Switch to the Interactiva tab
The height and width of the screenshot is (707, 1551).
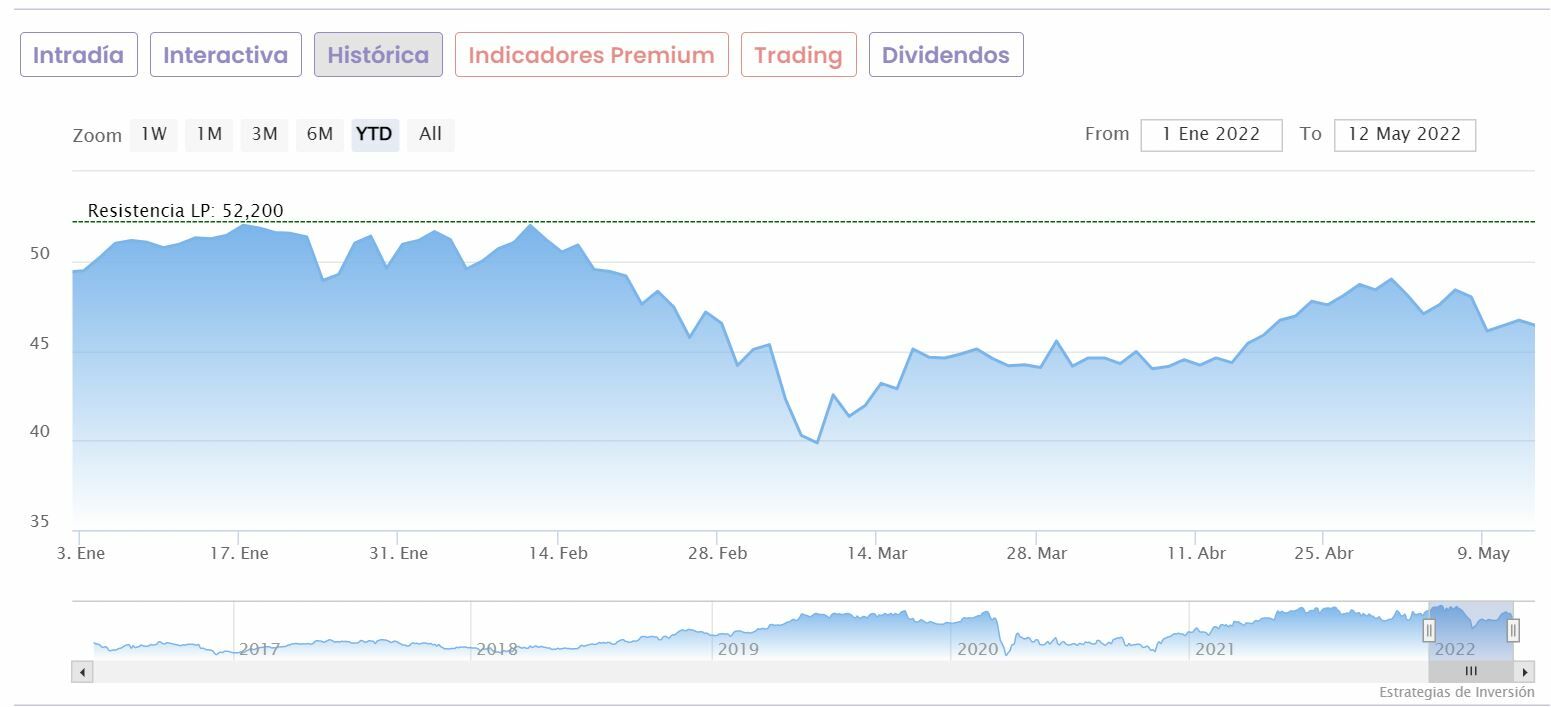point(225,55)
